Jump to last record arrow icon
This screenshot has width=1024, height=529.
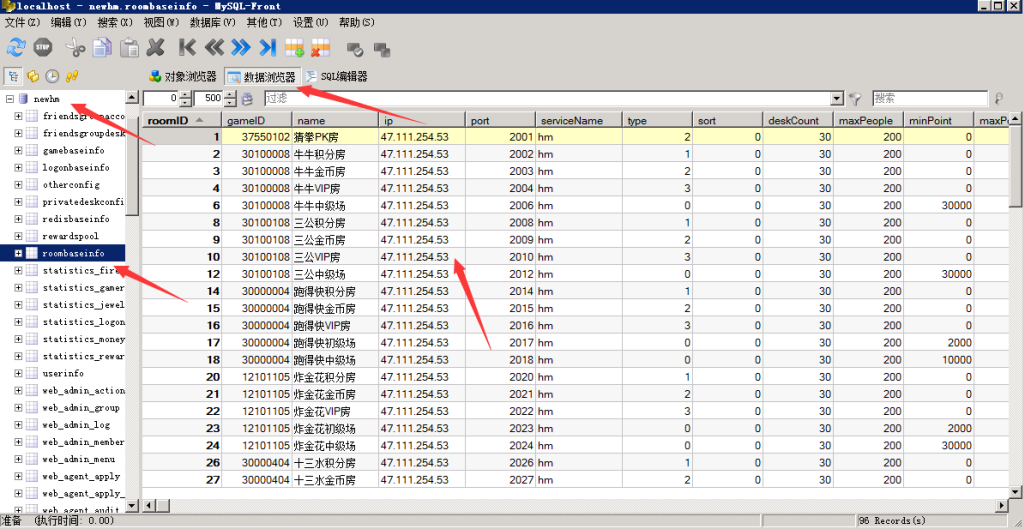pos(267,47)
